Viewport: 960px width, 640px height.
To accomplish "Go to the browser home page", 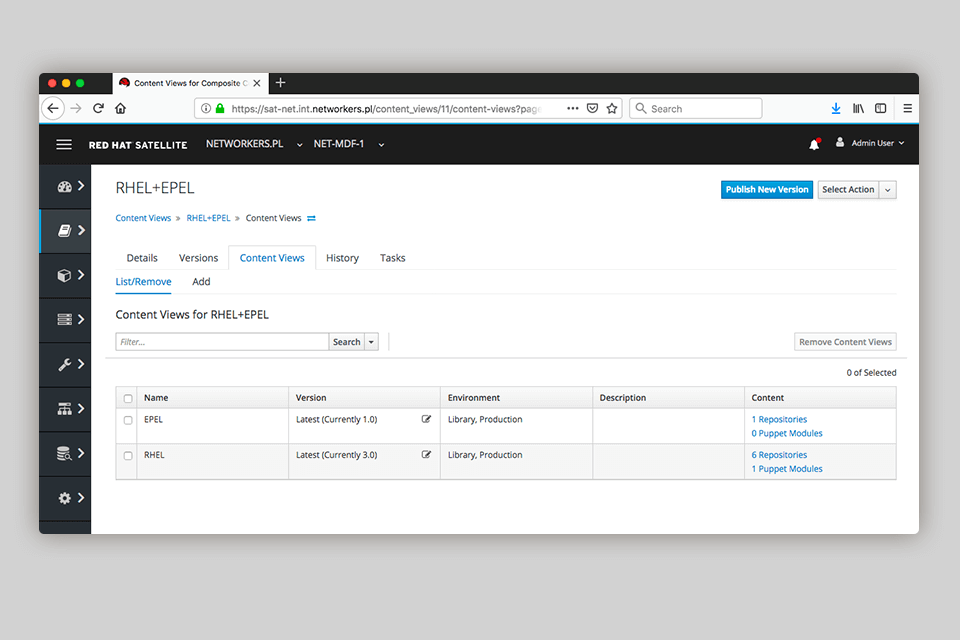I will coord(120,108).
